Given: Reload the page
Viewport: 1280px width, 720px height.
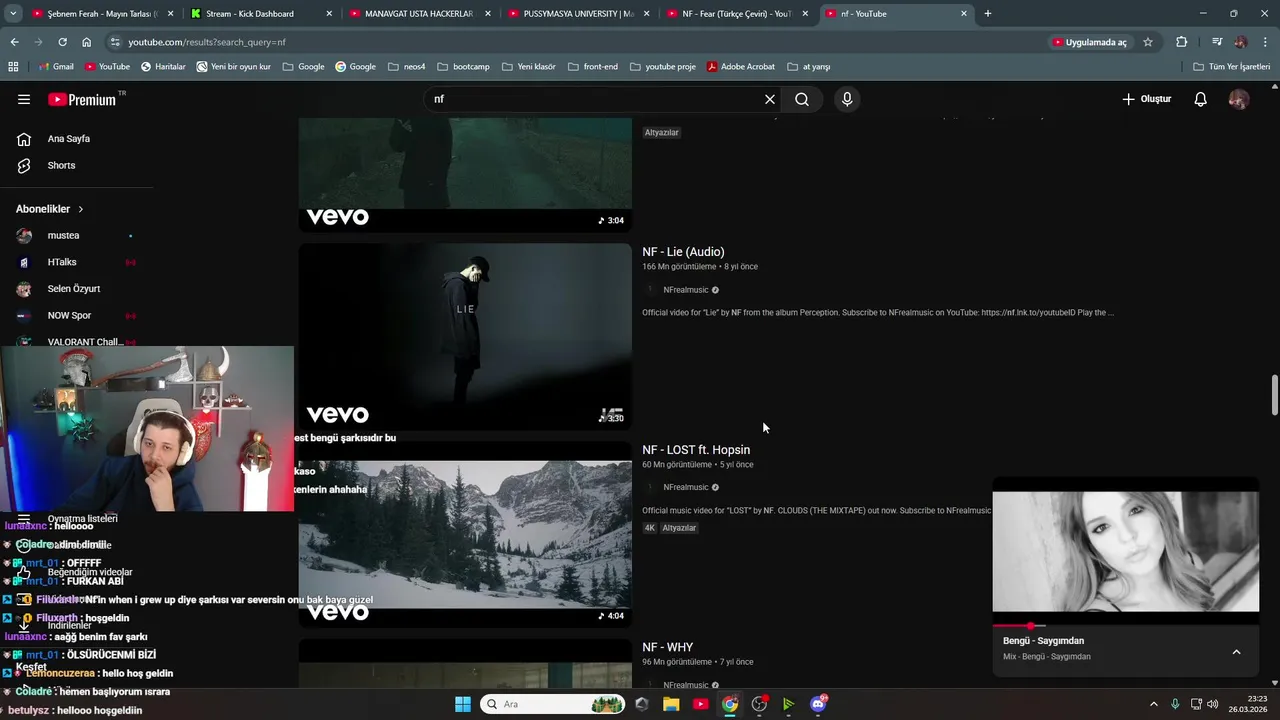Looking at the screenshot, I should click(62, 42).
